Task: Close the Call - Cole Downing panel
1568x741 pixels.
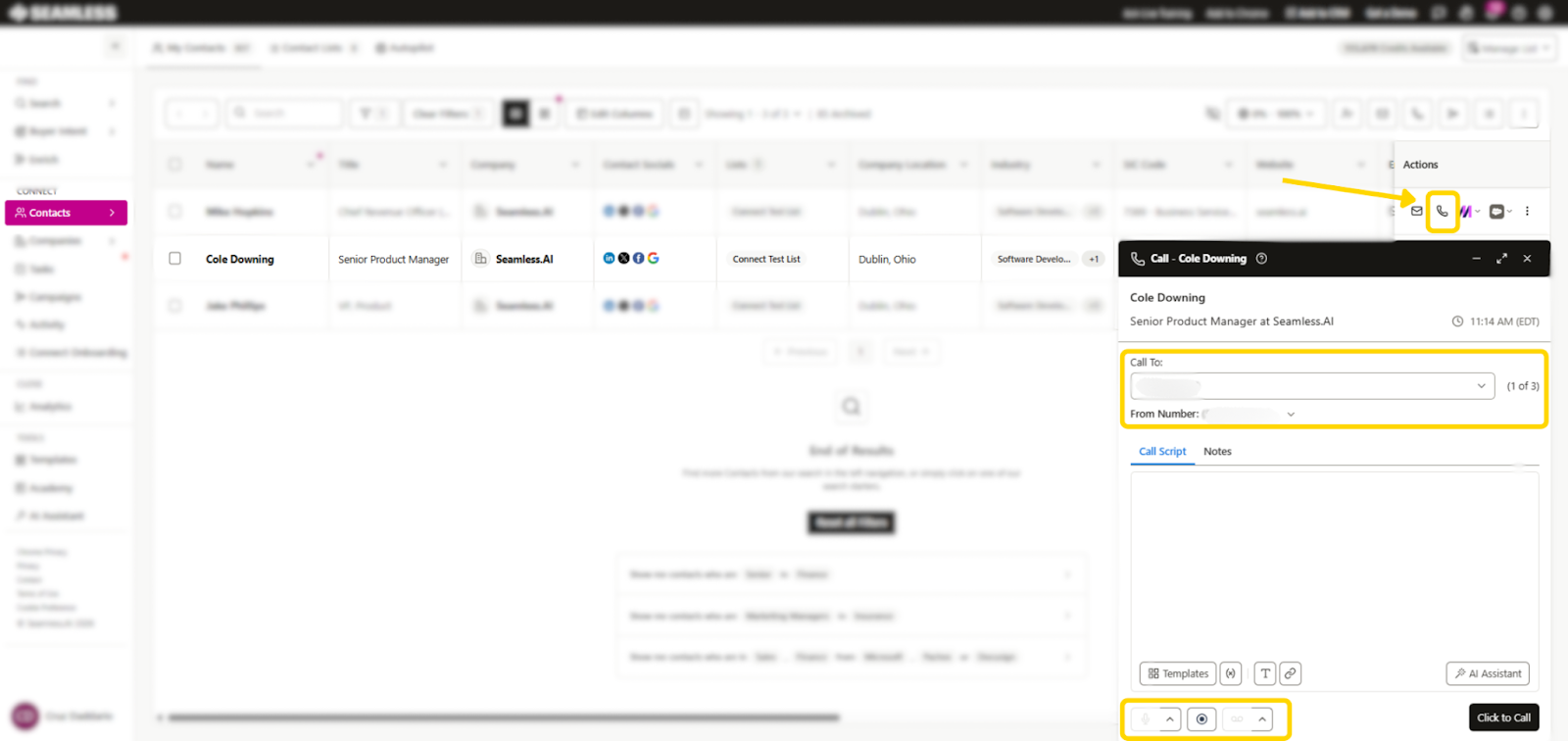Action: [1527, 259]
